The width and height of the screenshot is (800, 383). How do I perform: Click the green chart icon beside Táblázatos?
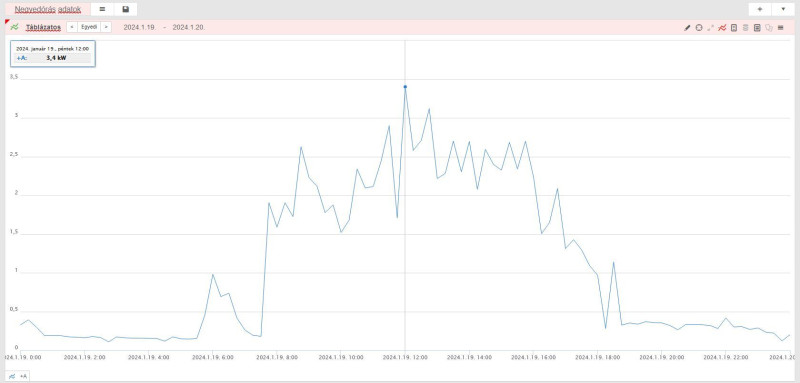click(x=14, y=27)
